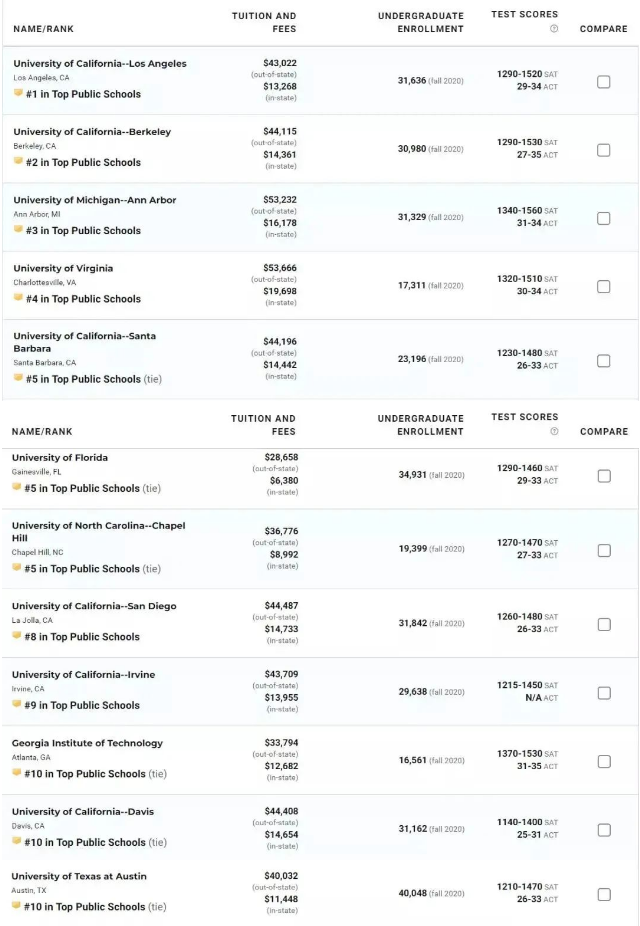Click gold badge icon for Georgia Institute of Technology ranking
Screen dimensions: 640x926
coord(17,773)
